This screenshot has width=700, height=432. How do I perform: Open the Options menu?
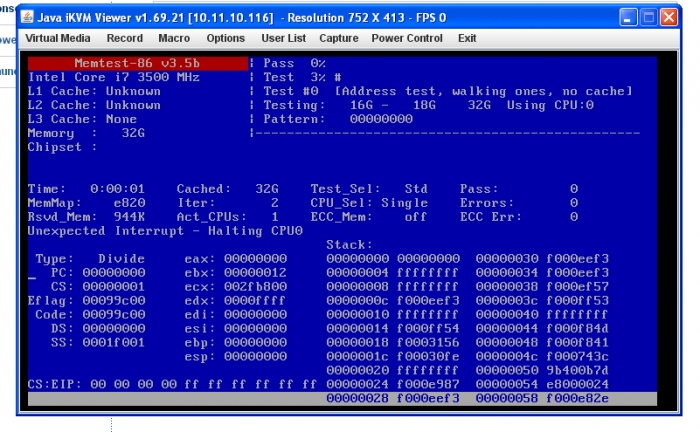tap(225, 38)
